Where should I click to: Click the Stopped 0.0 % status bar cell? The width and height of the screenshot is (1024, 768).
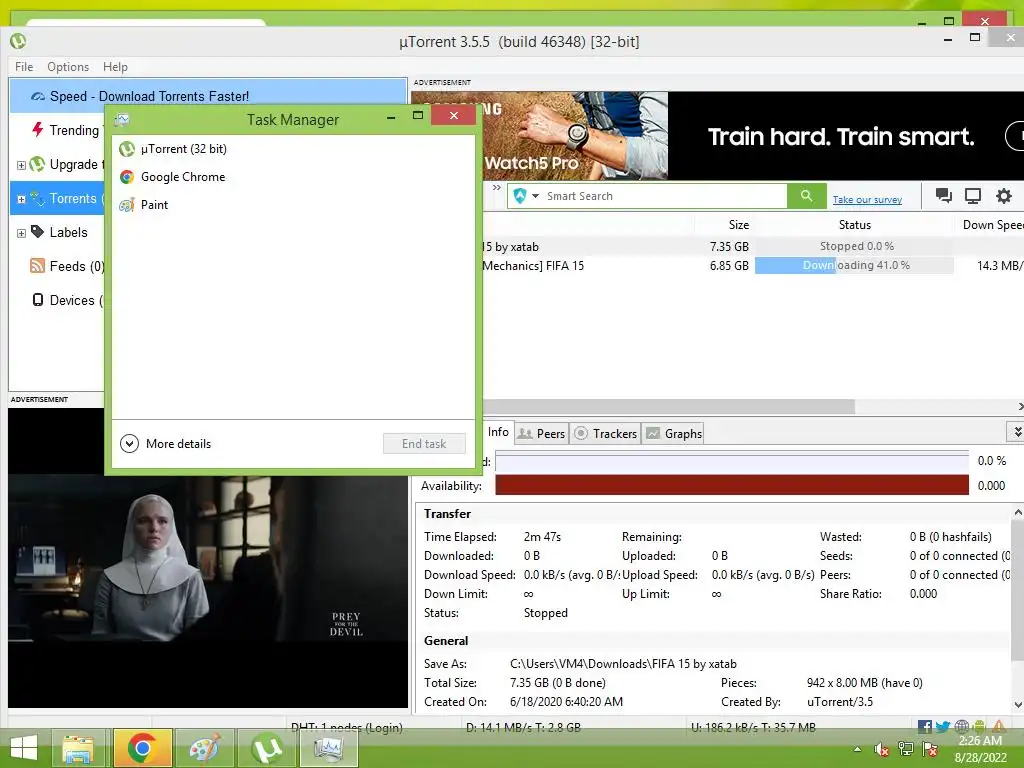[854, 246]
